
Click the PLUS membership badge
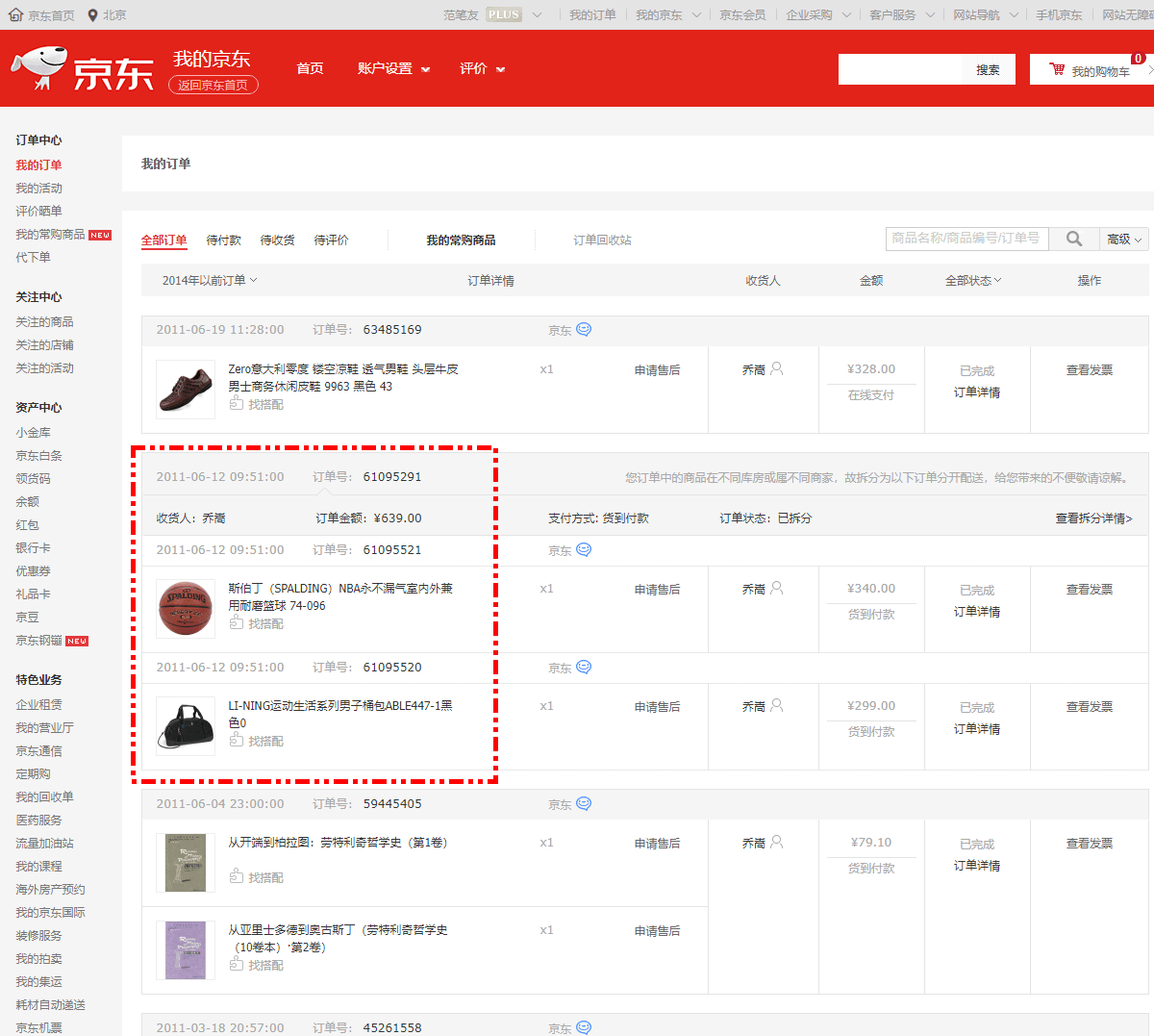pos(504,14)
